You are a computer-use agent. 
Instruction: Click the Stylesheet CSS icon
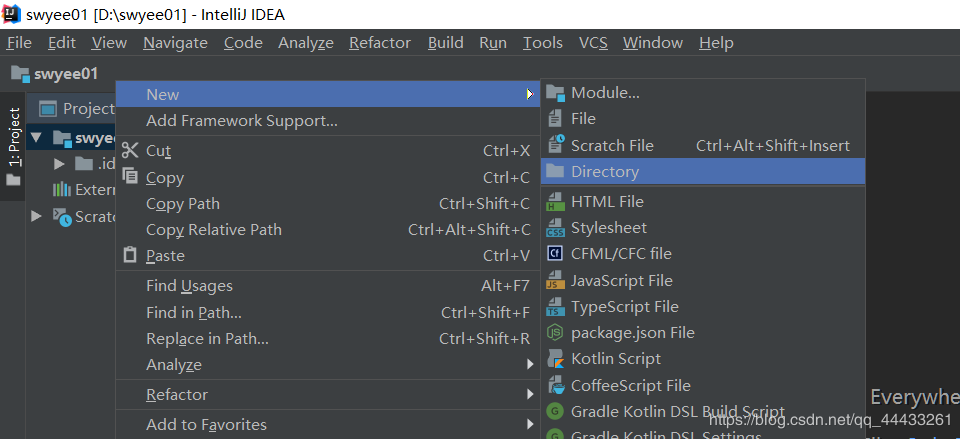pos(555,228)
